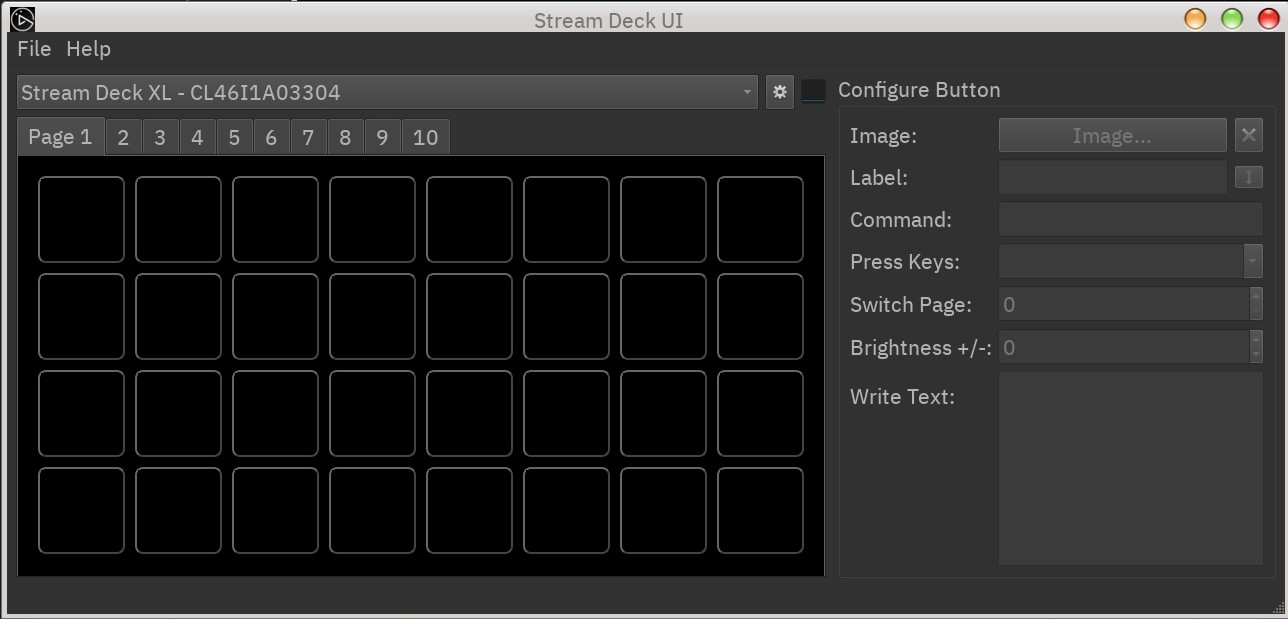Select the top-left deck key

[81, 219]
